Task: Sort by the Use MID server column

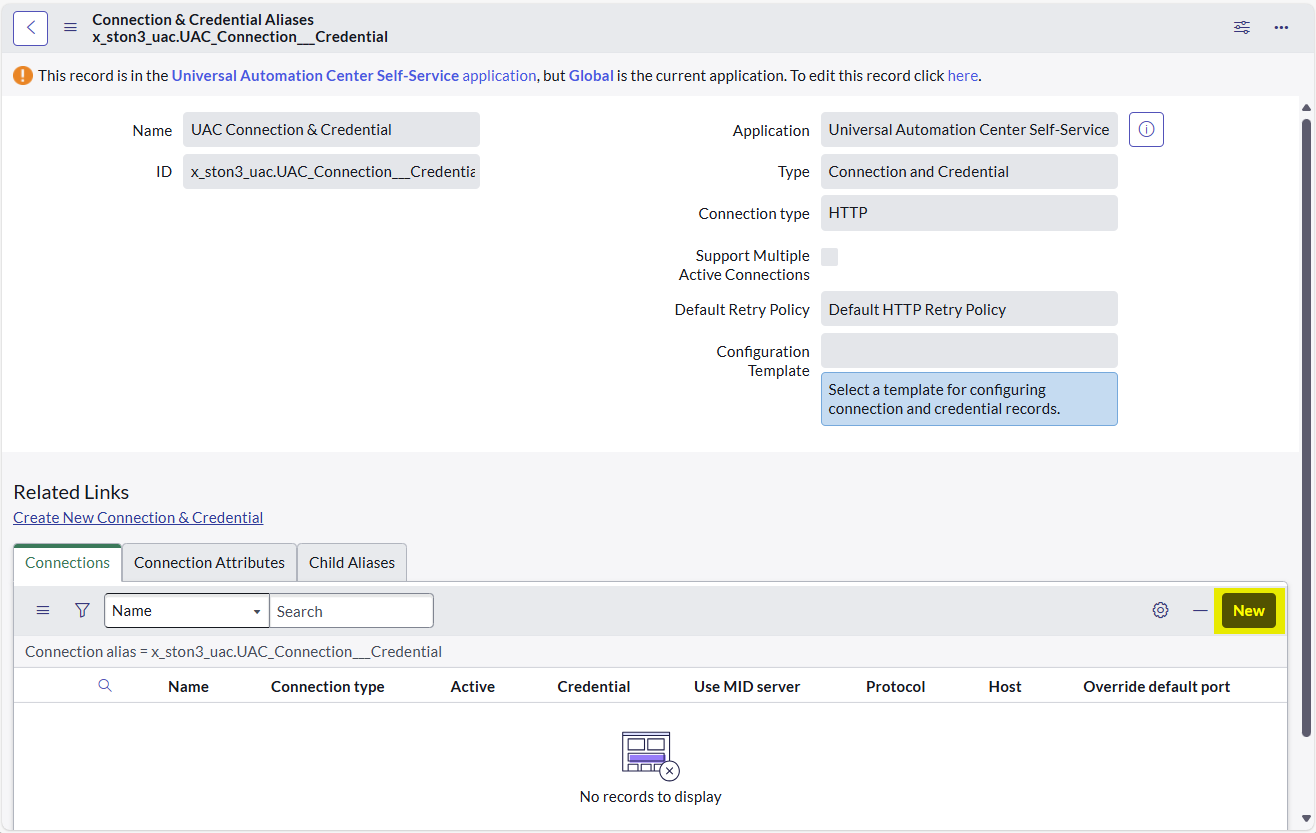Action: pyautogui.click(x=747, y=686)
